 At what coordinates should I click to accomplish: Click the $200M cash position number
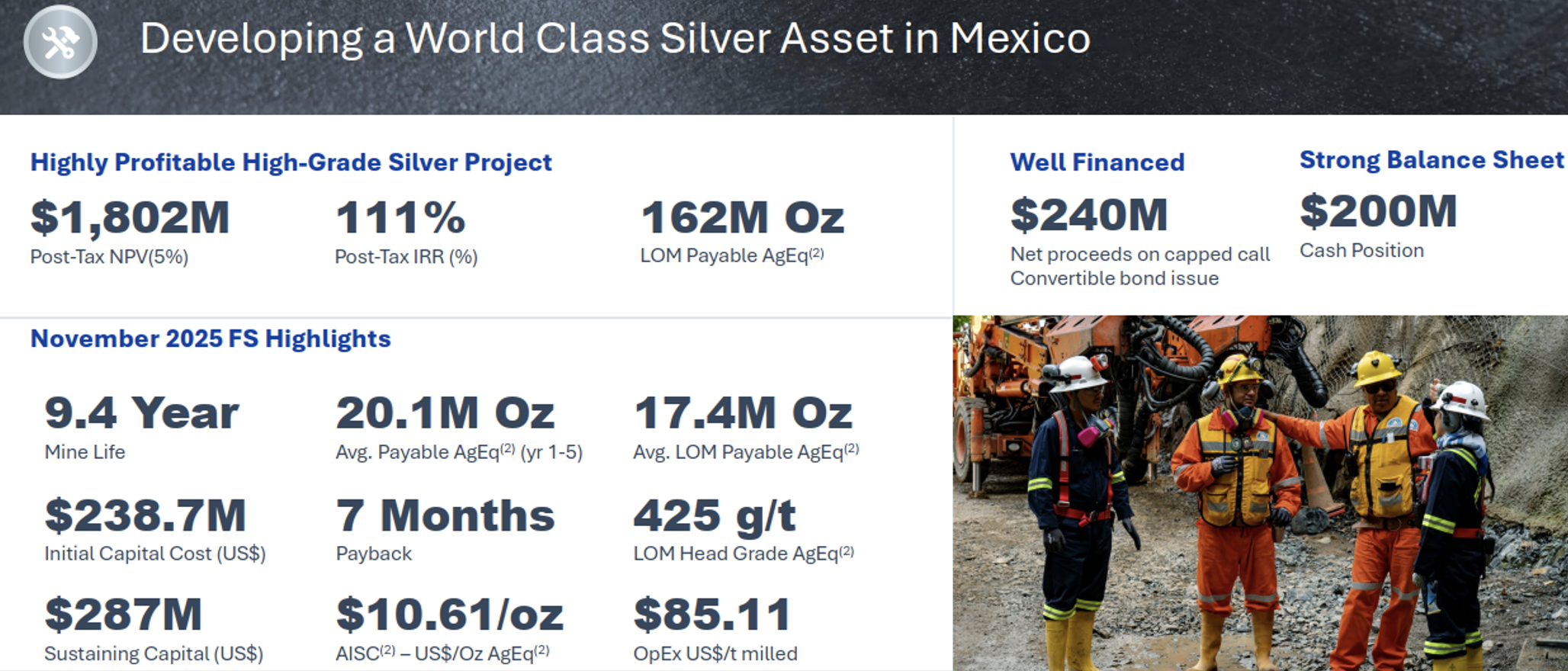(1378, 211)
